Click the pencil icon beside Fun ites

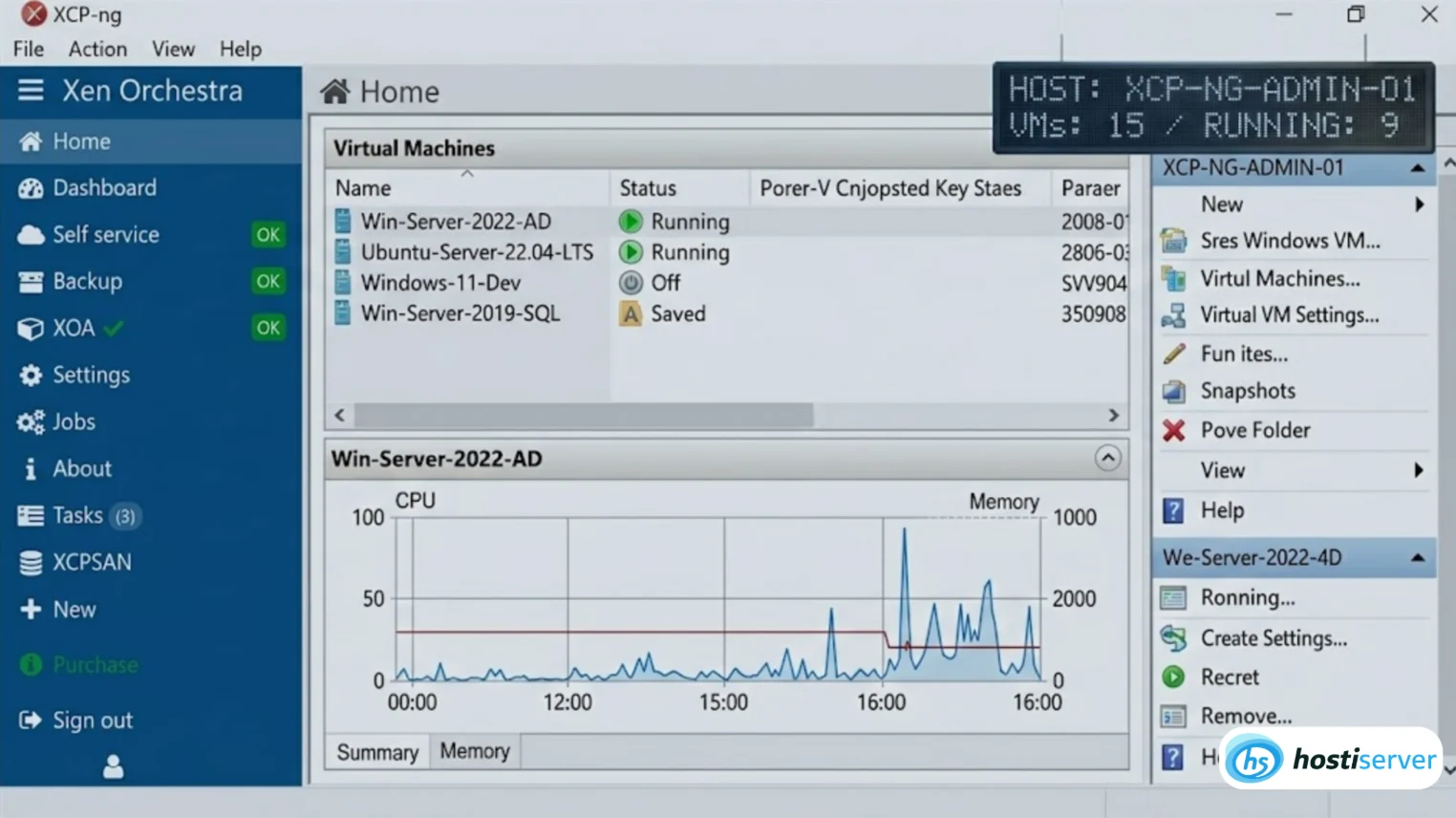pos(1174,354)
